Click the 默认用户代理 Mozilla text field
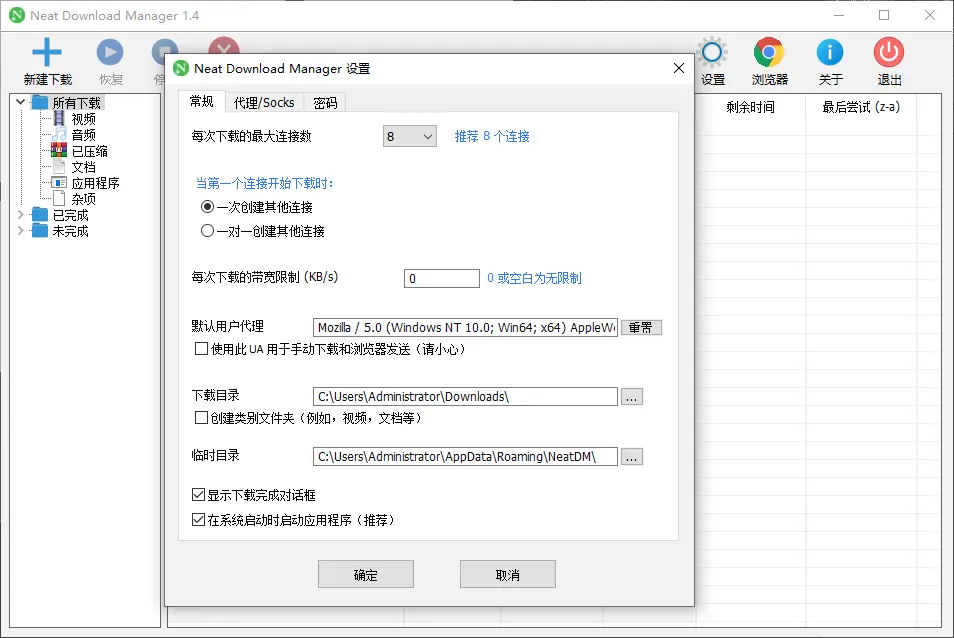This screenshot has width=954, height=638. pyautogui.click(x=465, y=327)
